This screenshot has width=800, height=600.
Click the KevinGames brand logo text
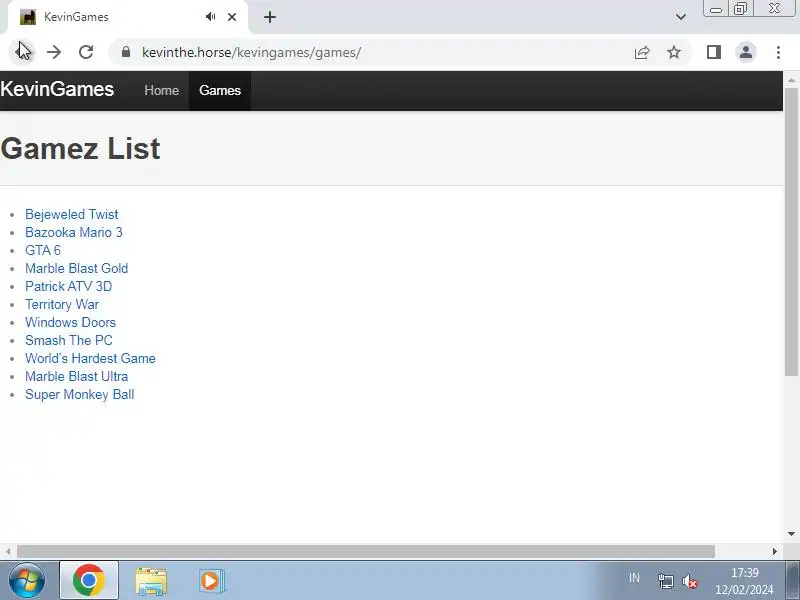[x=57, y=89]
